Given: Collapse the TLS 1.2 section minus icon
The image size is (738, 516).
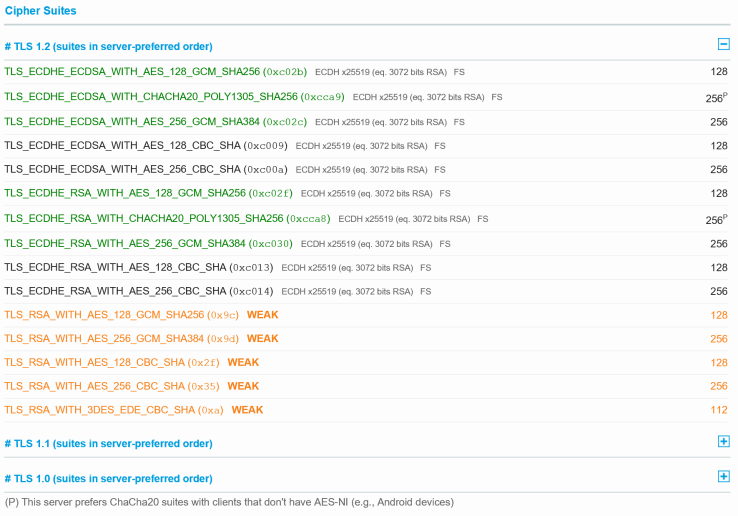Looking at the screenshot, I should click(723, 44).
